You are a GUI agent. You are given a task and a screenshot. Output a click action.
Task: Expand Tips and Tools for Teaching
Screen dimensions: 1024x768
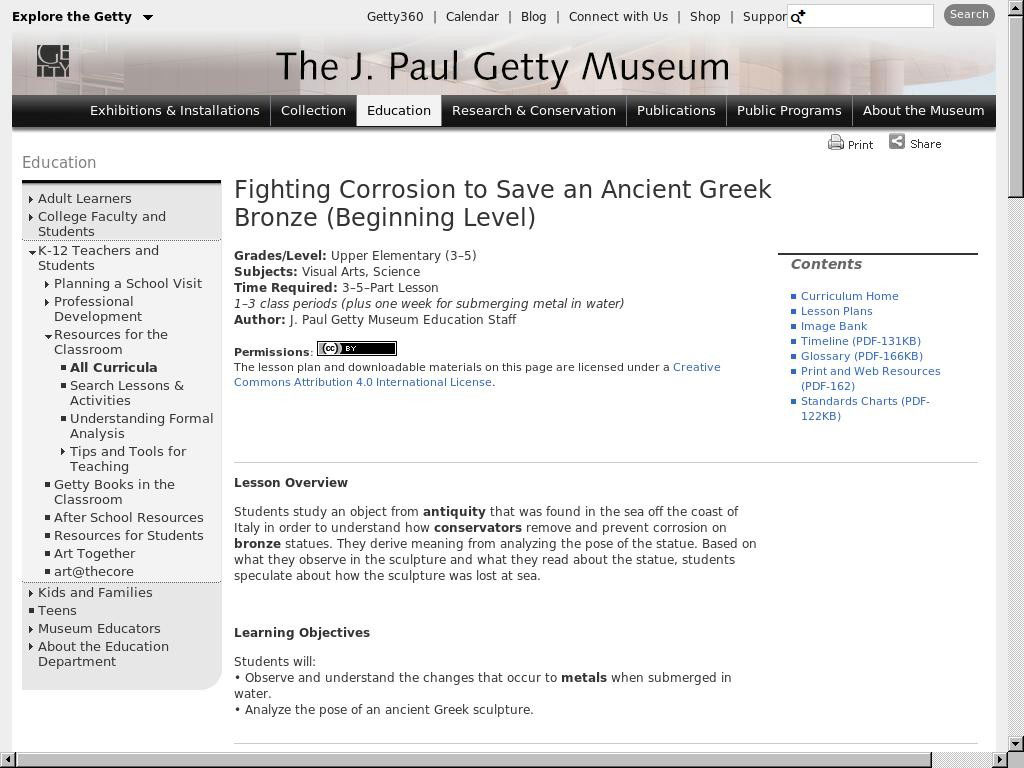(x=63, y=452)
